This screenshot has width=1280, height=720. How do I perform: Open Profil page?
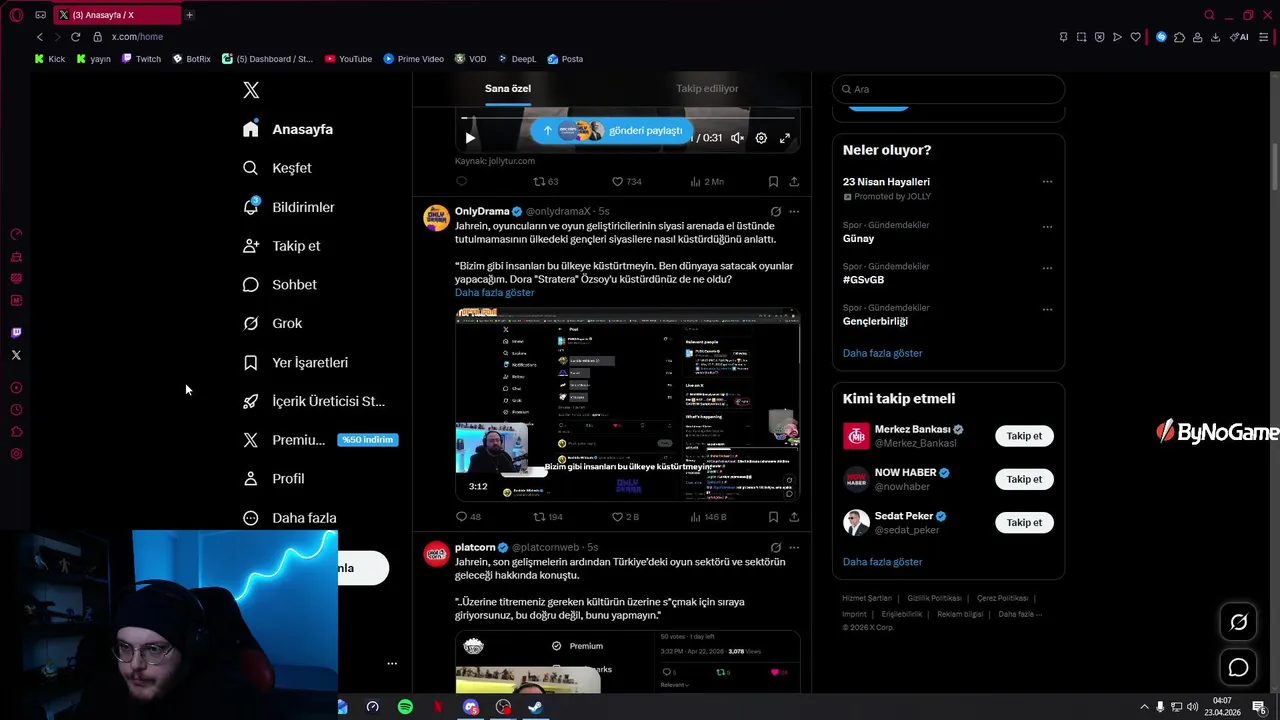273,479
